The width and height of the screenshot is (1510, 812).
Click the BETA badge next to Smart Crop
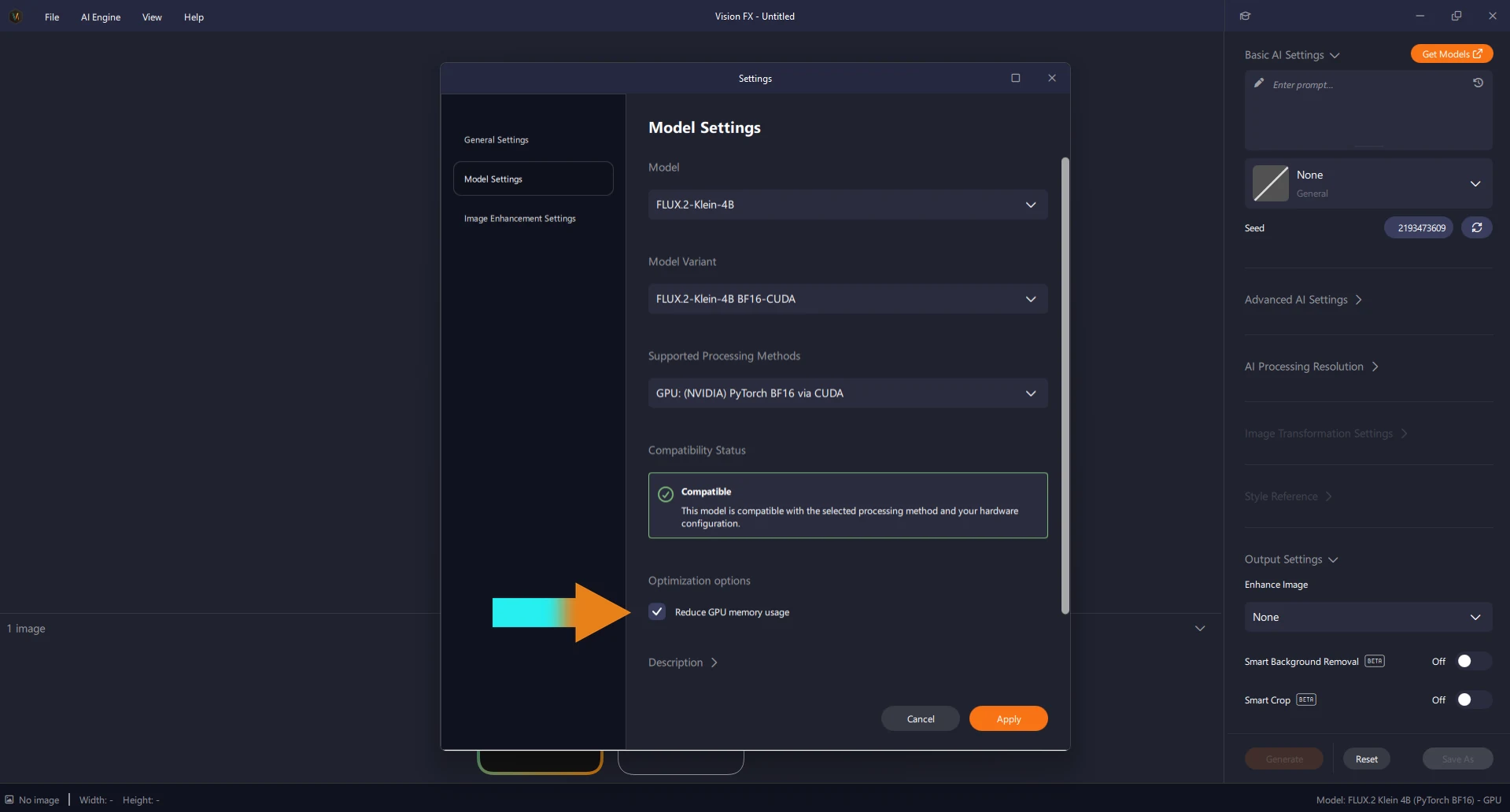(1305, 699)
